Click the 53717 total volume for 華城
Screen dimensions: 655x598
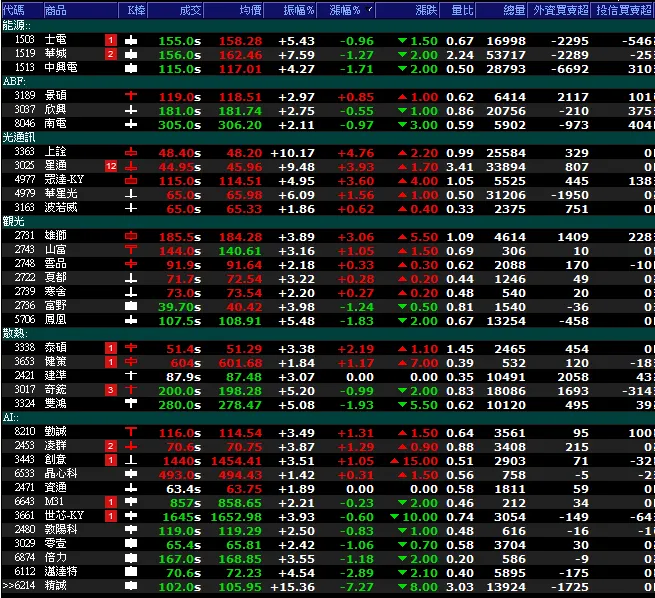[506, 55]
